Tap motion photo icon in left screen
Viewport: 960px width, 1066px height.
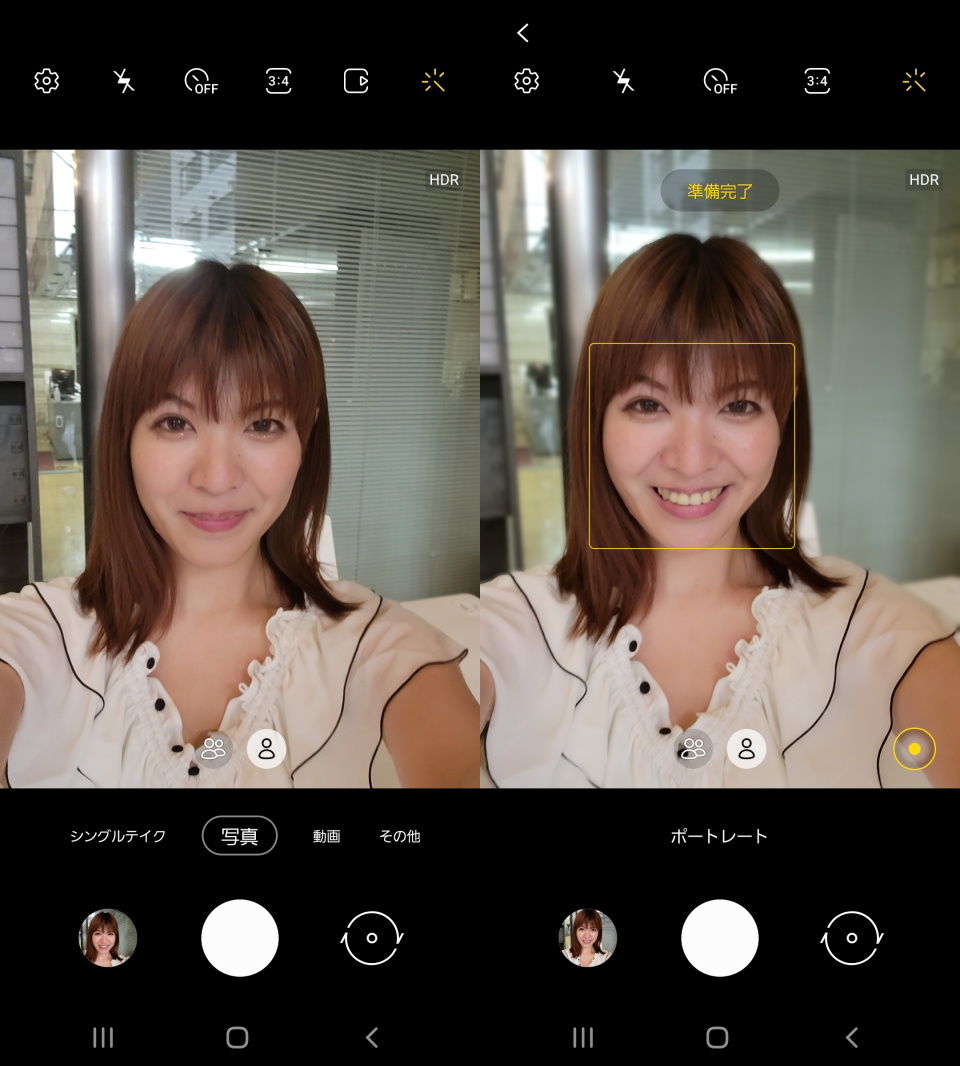click(356, 81)
